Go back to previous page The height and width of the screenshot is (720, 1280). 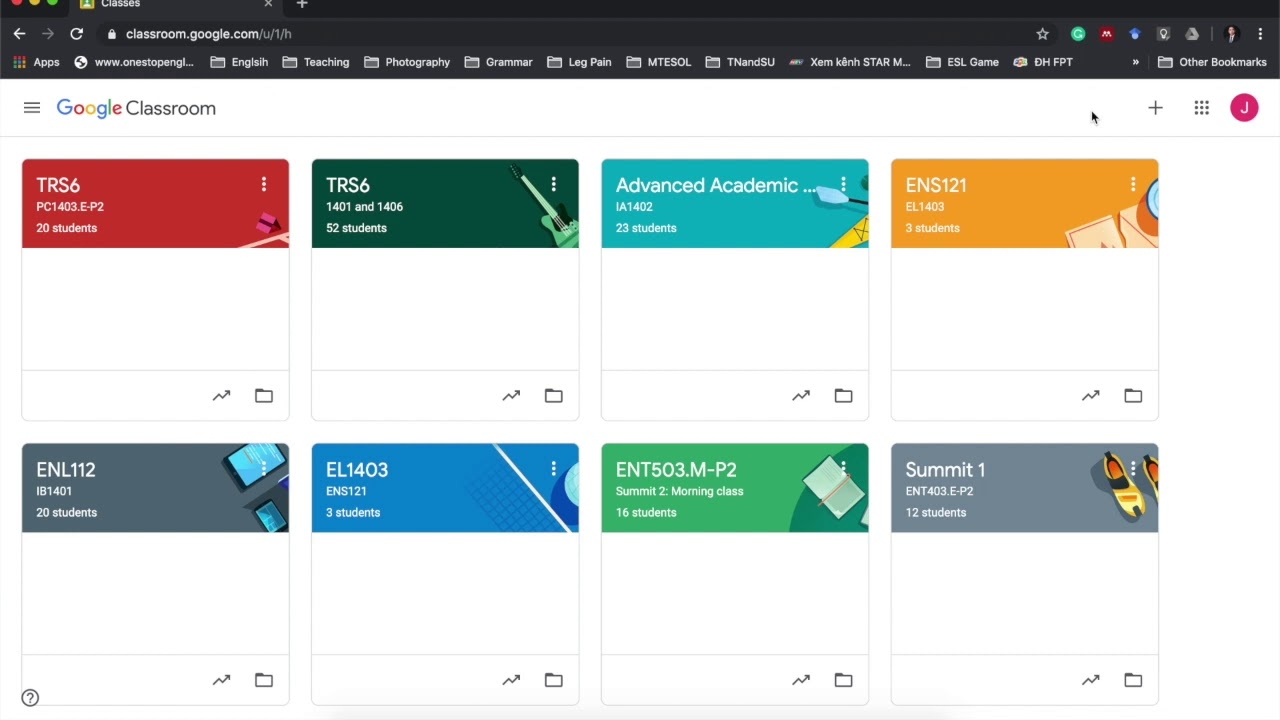point(19,34)
